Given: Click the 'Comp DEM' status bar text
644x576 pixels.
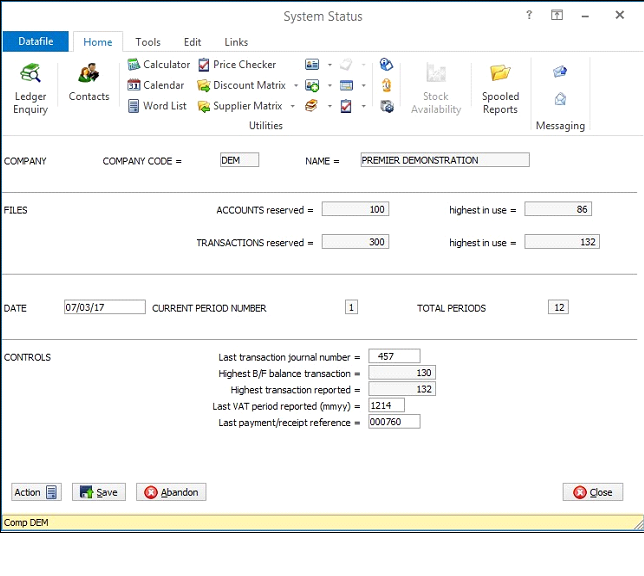Looking at the screenshot, I should pos(26,522).
